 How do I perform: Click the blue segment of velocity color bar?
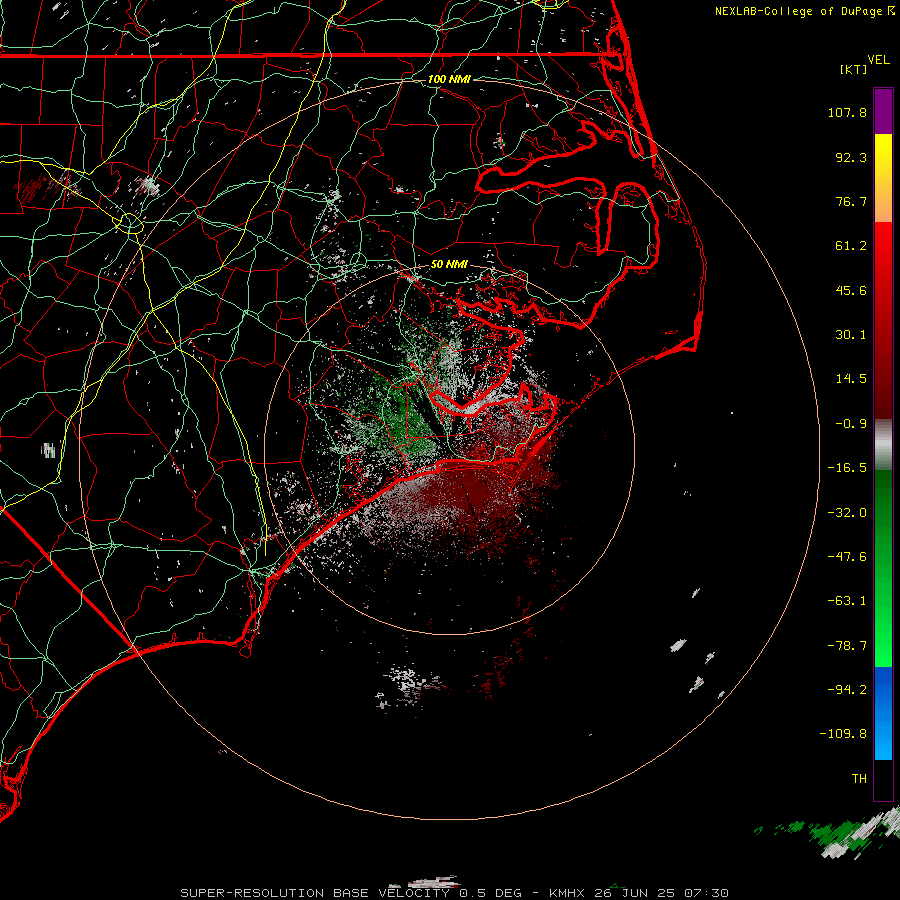(883, 713)
